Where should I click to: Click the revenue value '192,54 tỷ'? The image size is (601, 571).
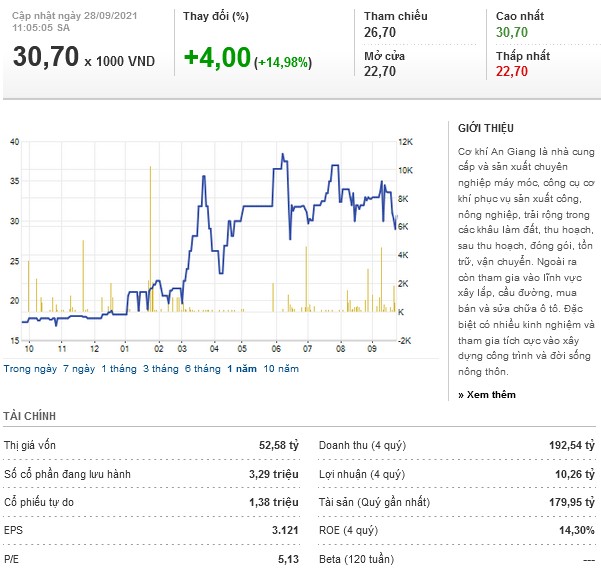point(572,445)
